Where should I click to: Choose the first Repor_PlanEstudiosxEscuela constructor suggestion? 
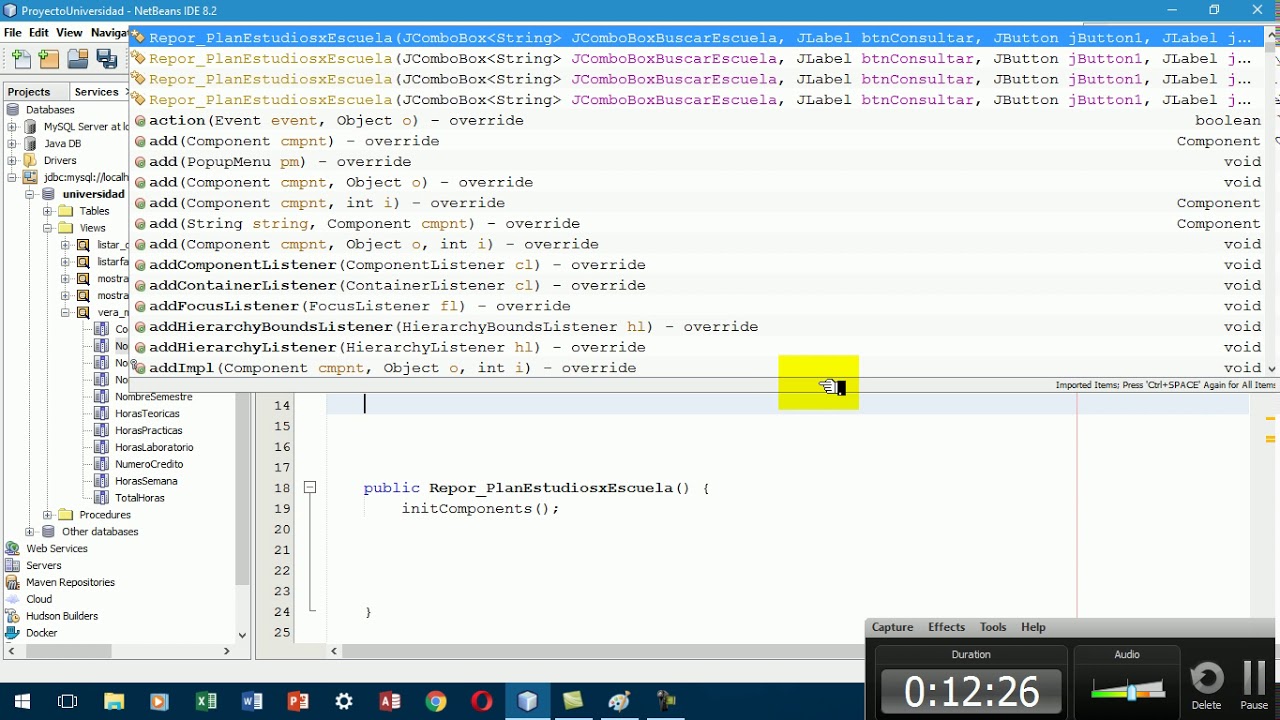click(x=698, y=38)
